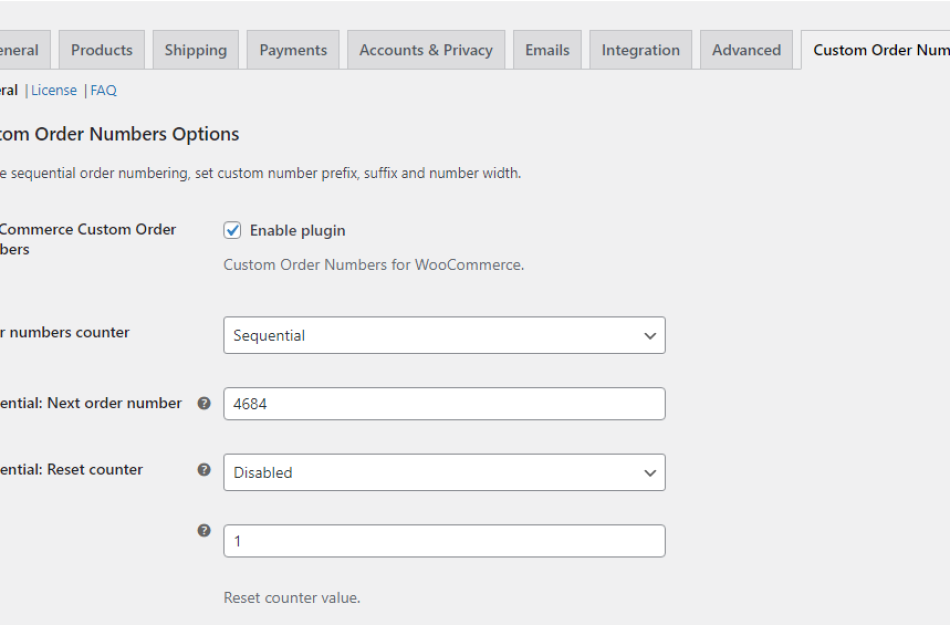Enable the Custom Order Numbers plugin checkbox

click(232, 230)
